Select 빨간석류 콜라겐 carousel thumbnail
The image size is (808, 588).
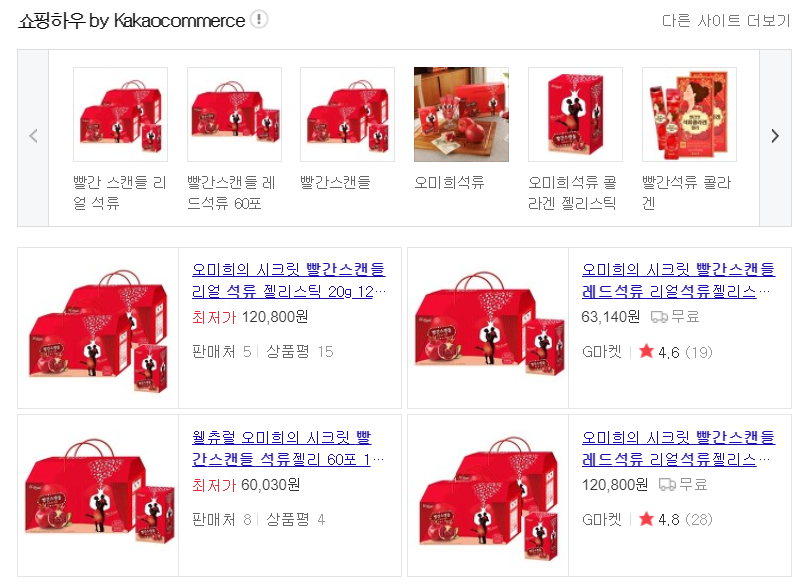click(x=689, y=114)
